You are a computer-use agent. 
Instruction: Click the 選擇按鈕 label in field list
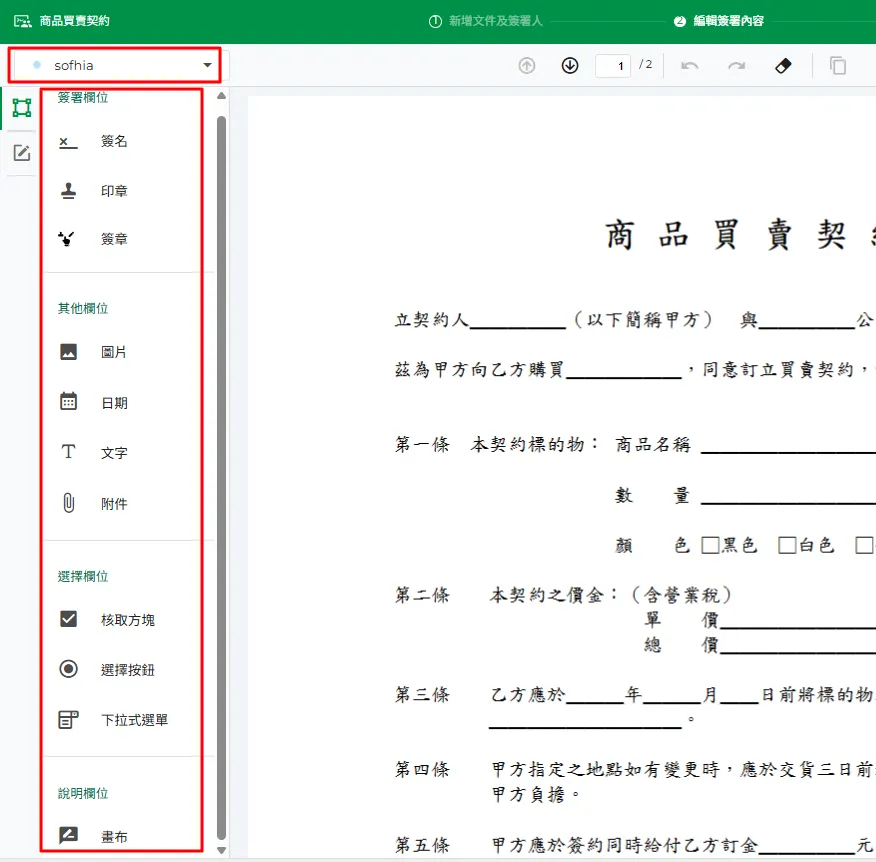pos(128,670)
